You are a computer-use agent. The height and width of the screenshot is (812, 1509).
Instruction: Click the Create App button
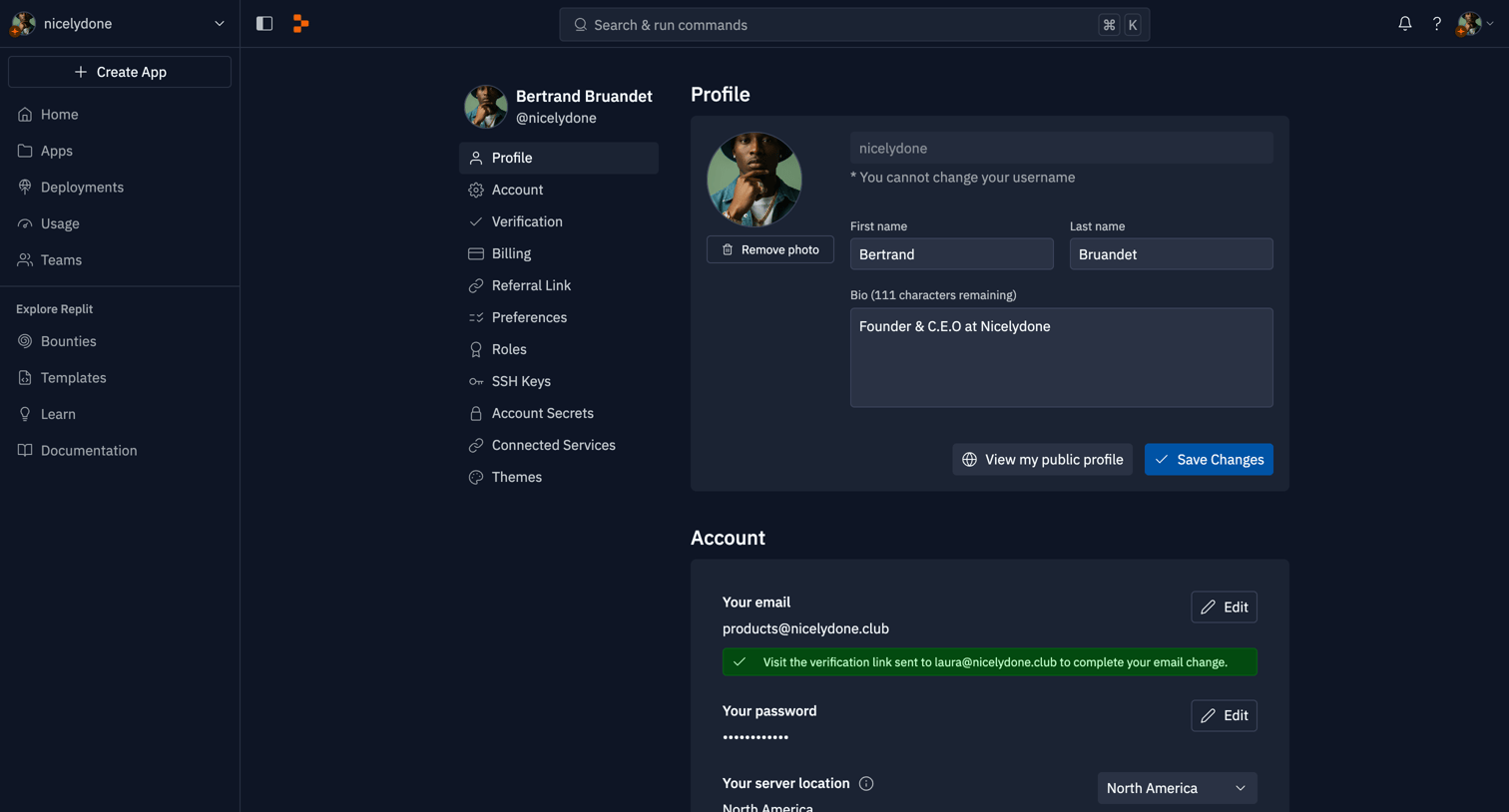120,72
